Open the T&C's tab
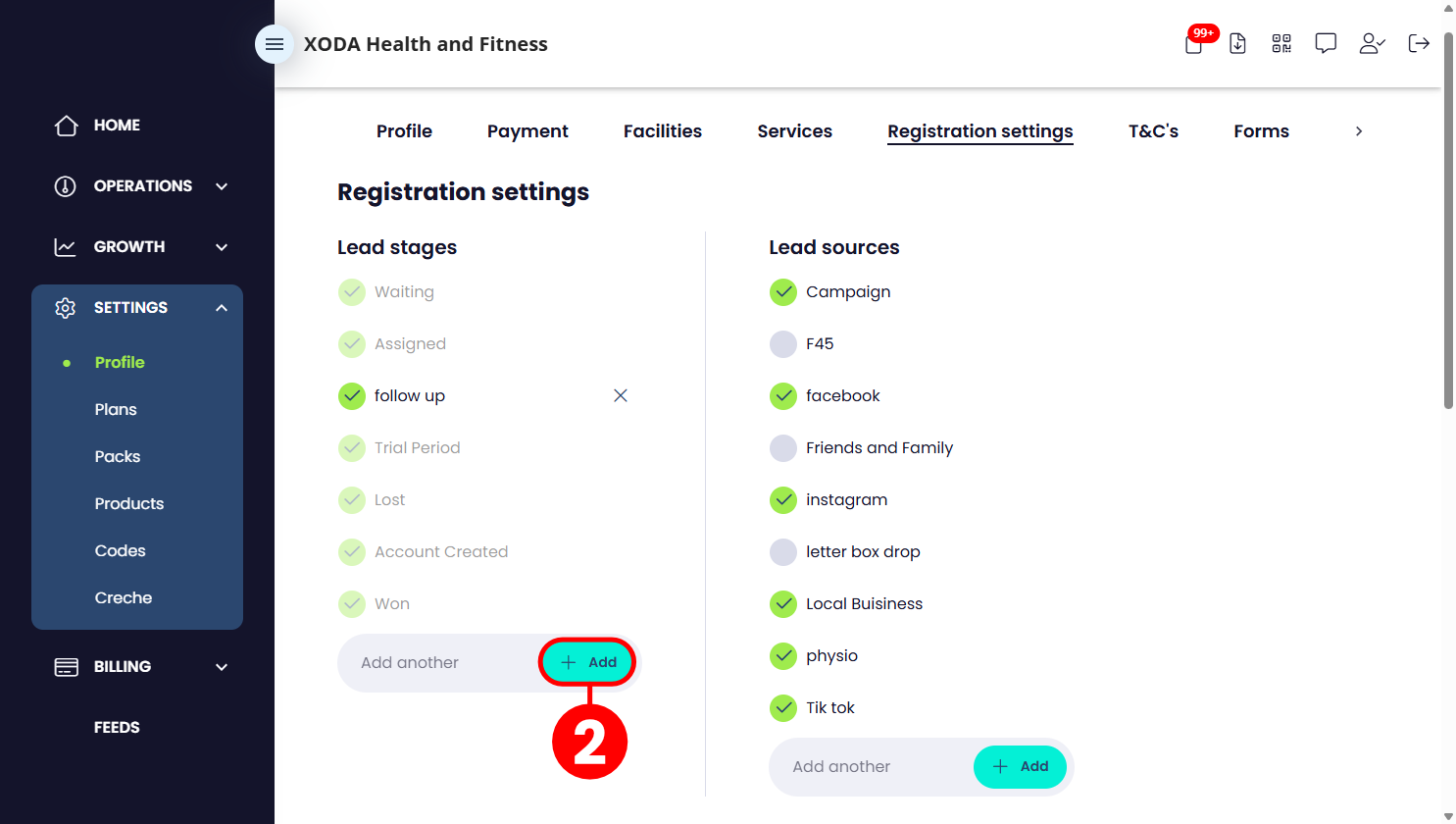The image size is (1456, 824). [1153, 131]
